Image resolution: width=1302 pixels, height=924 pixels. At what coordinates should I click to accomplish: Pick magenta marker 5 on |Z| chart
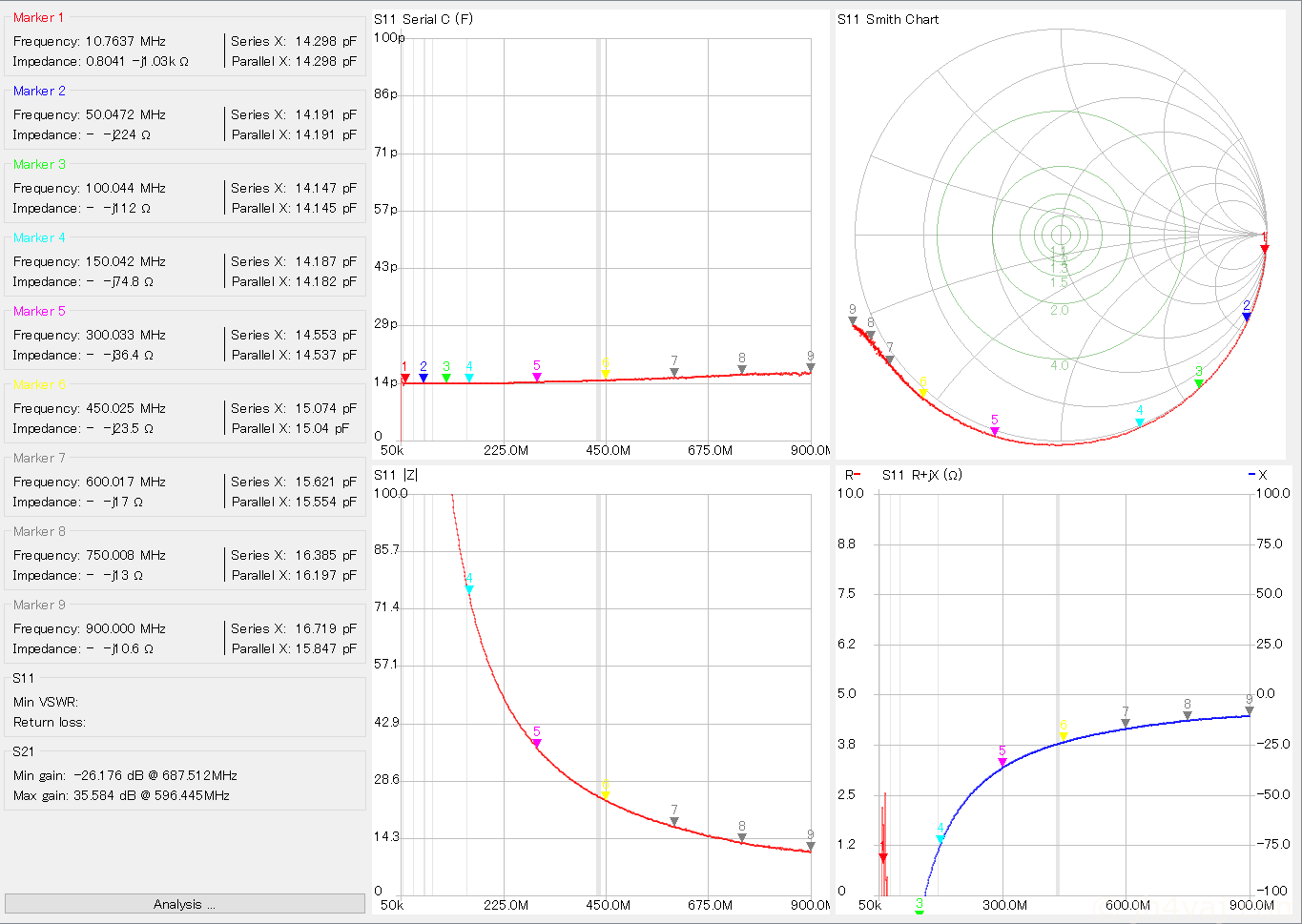[x=537, y=743]
